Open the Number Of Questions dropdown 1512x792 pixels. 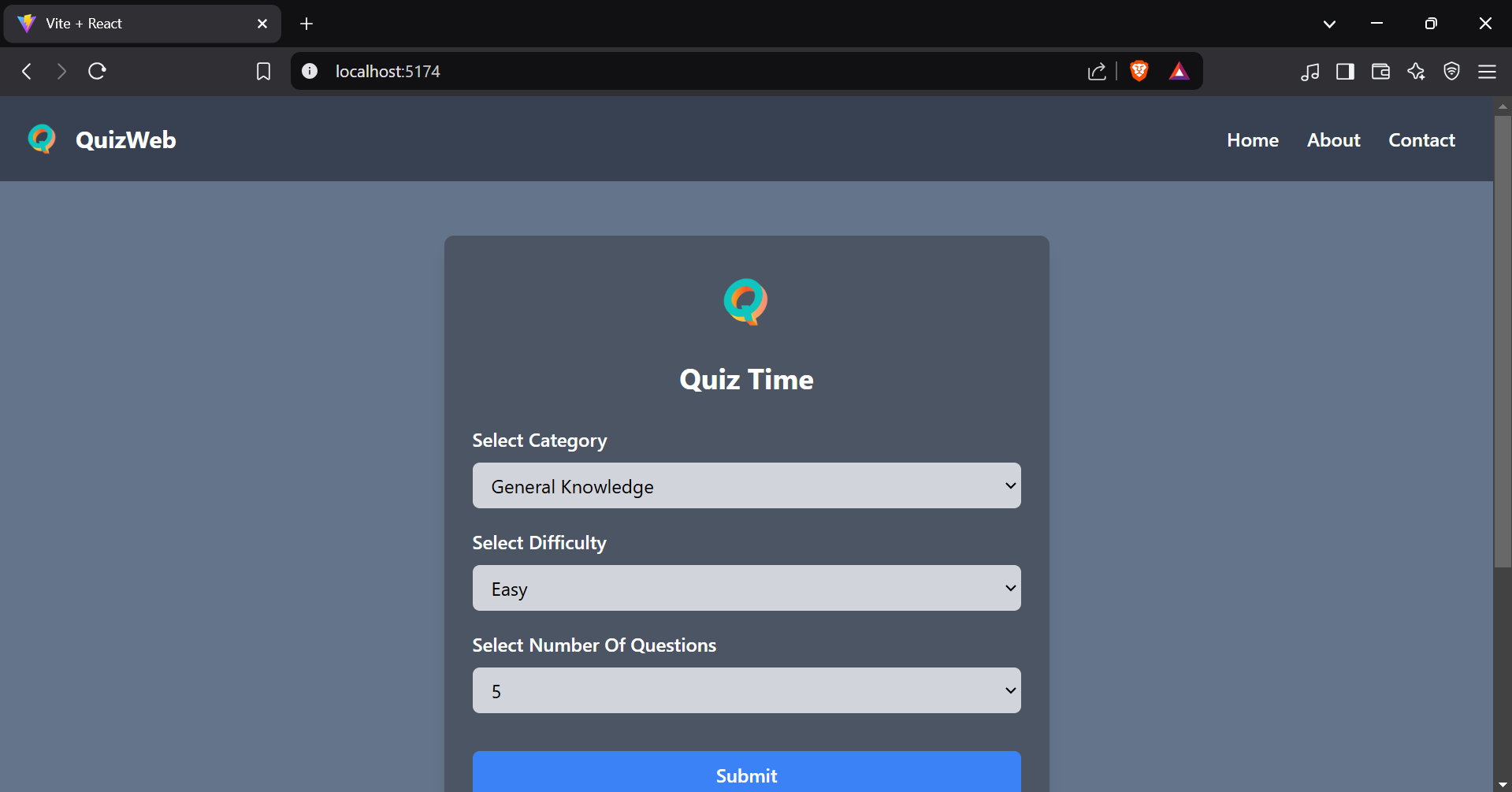pos(746,690)
